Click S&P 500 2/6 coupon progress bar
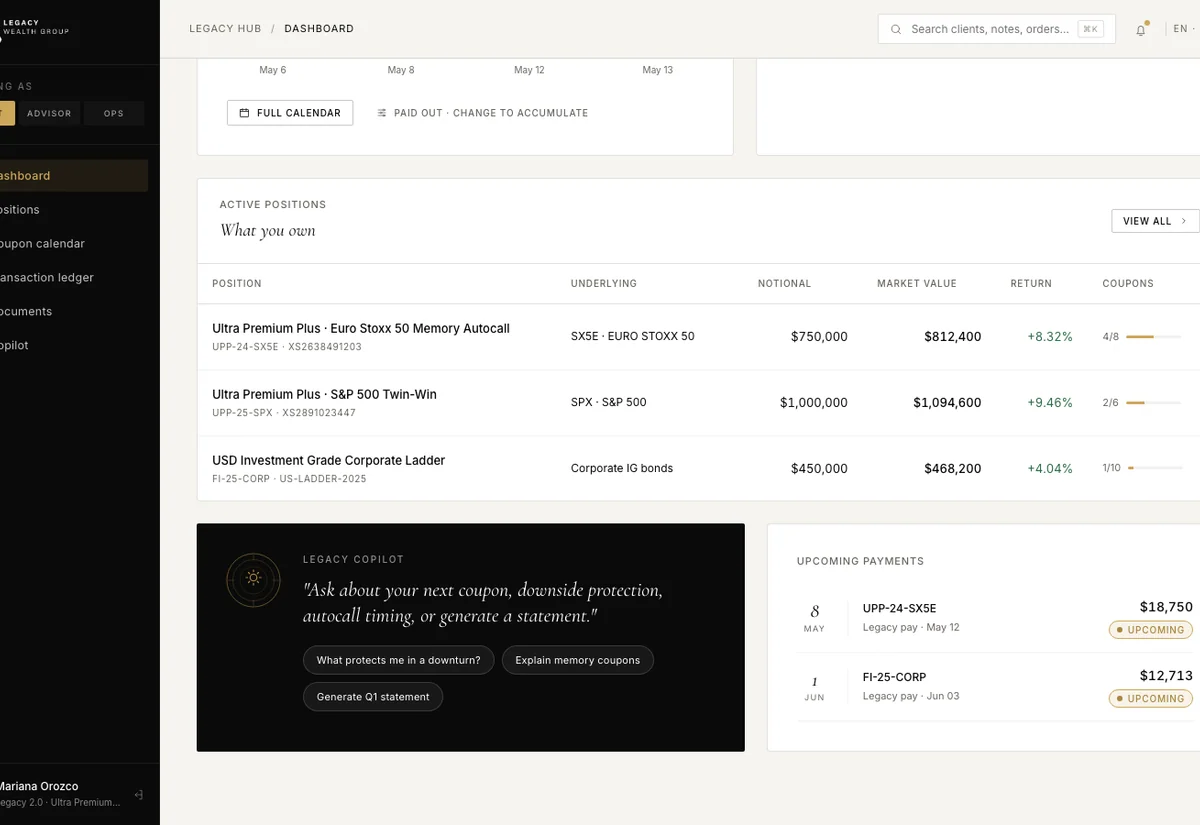The image size is (1200, 825). coord(1153,403)
